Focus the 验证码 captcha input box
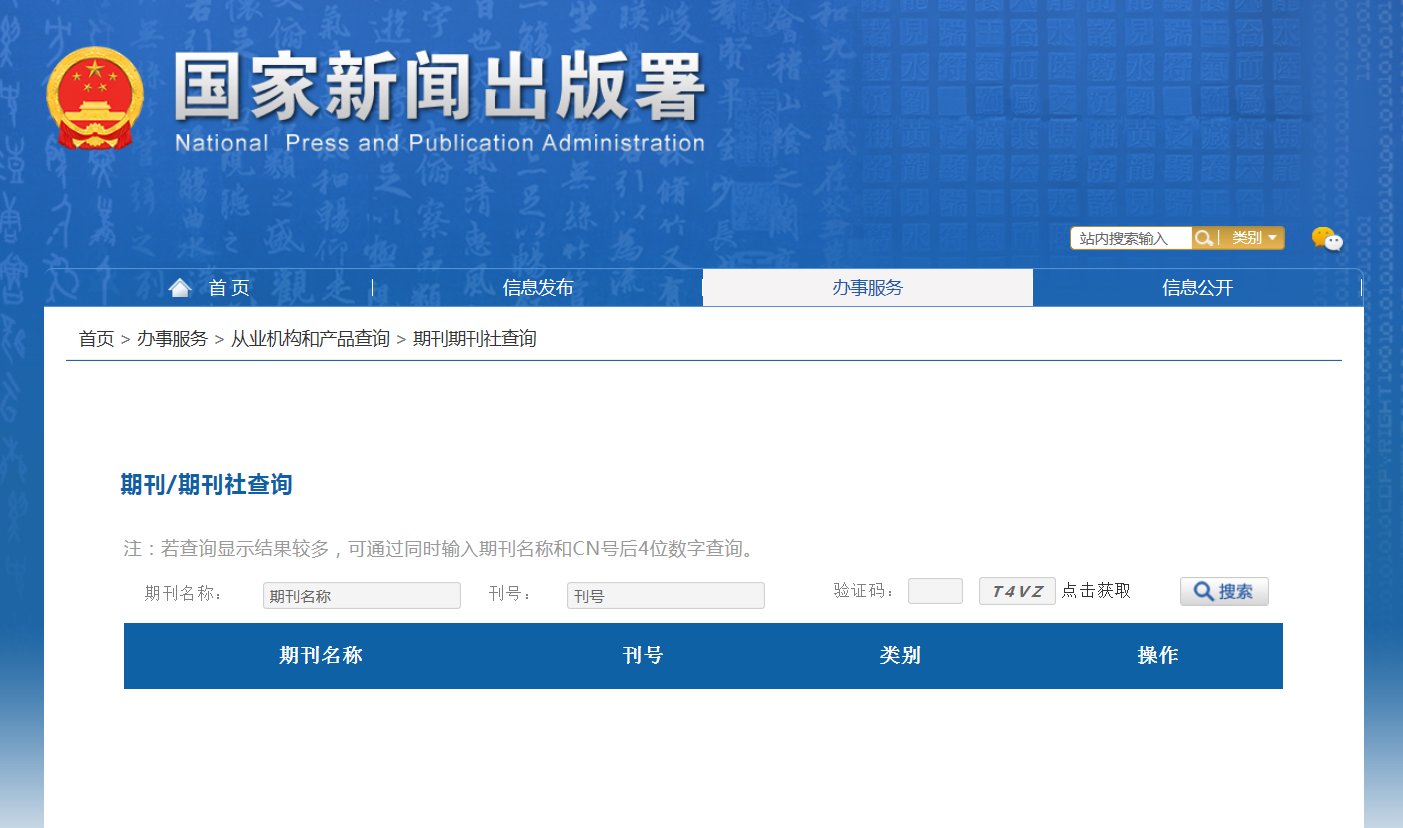Screen dimensions: 1403x828 click(x=935, y=591)
